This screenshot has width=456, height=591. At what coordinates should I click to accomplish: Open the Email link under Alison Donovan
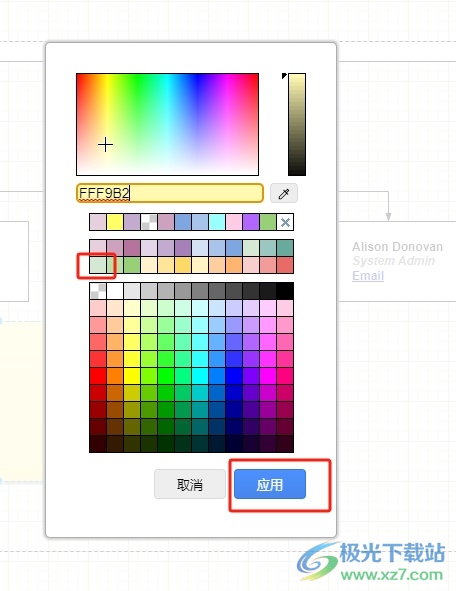pos(368,276)
